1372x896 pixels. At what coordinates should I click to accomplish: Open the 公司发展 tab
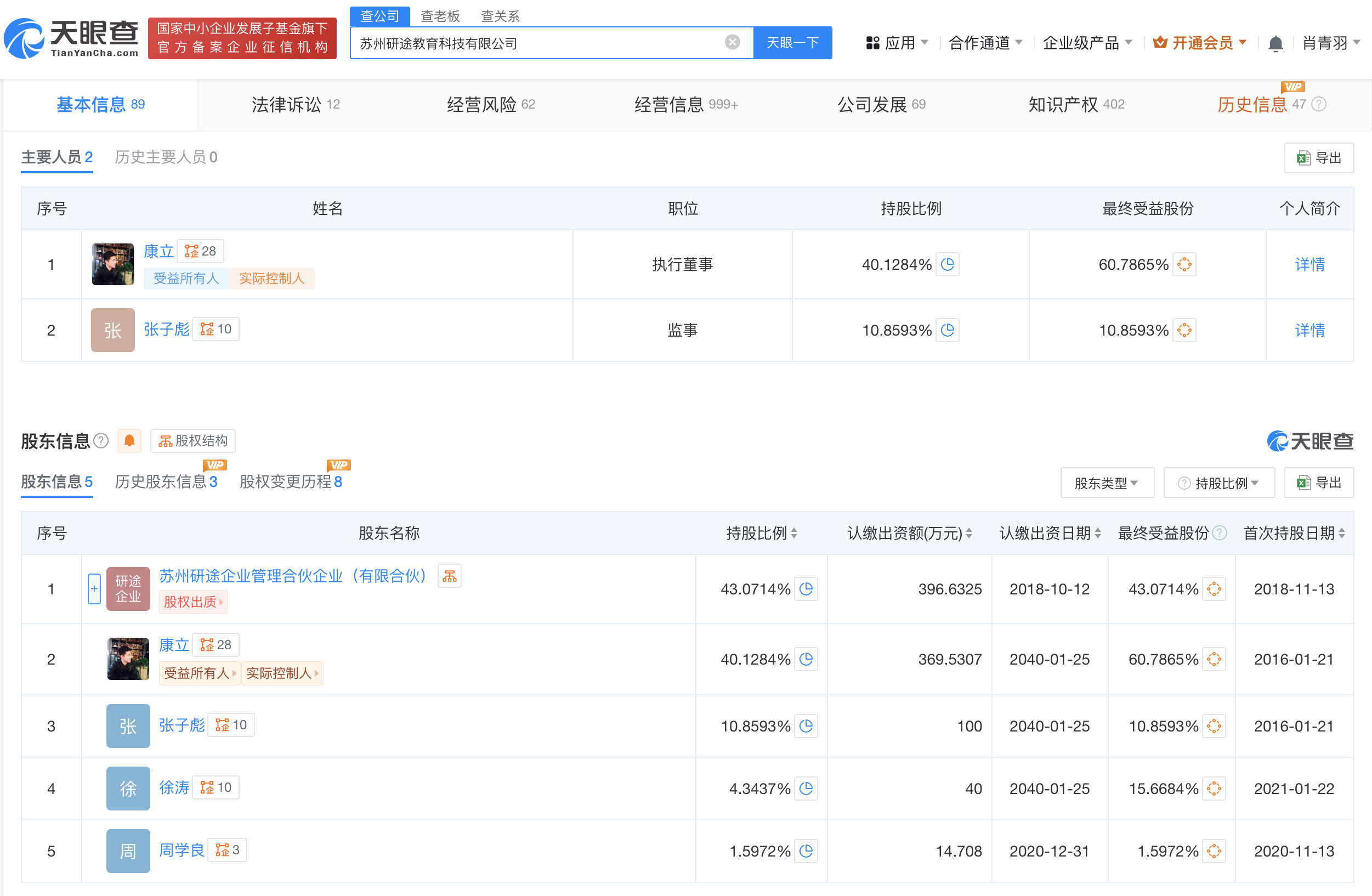(x=881, y=104)
